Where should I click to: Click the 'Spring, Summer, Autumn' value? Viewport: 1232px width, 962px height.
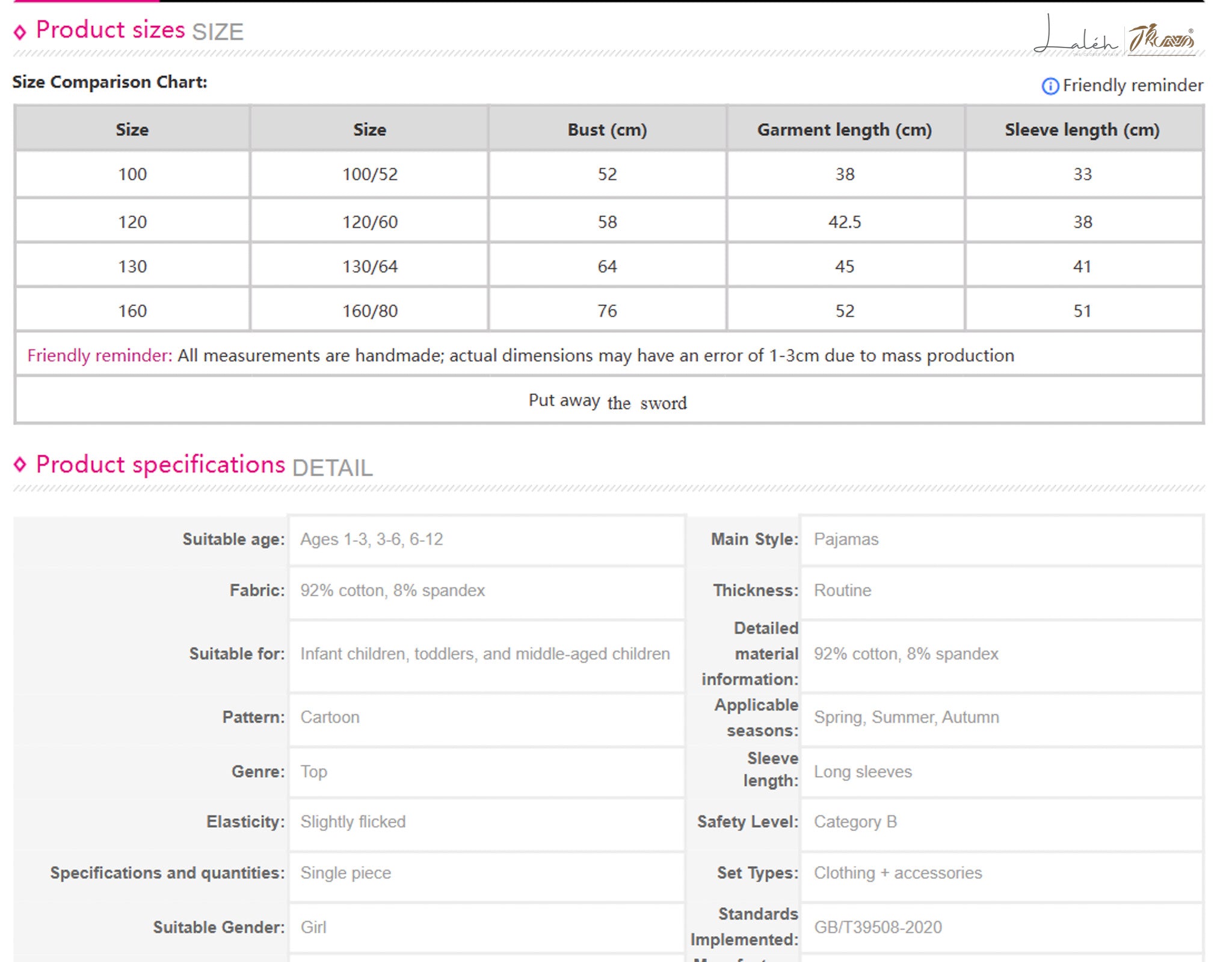907,717
